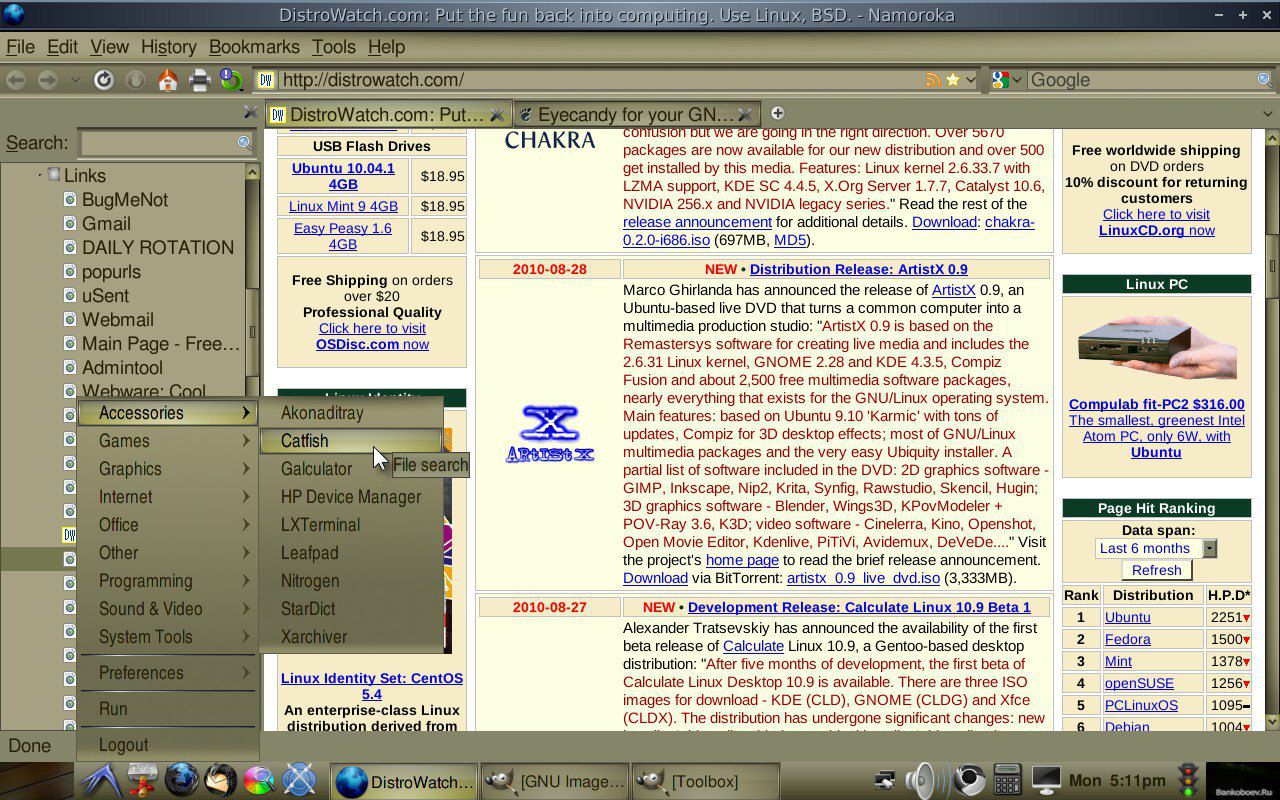Screen dimensions: 1280x800
Task: Open the BugMeNot bookmark
Action: [125, 200]
